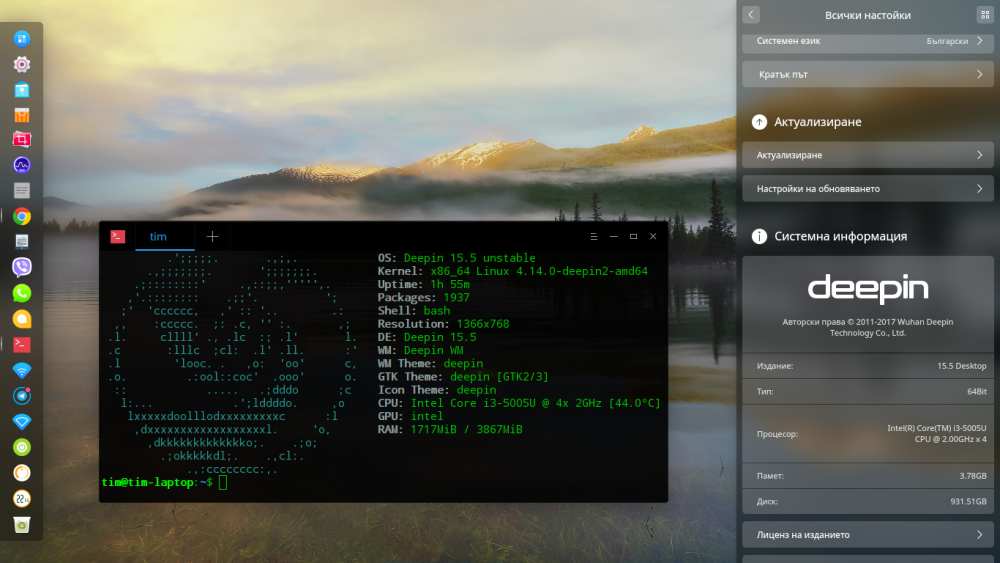Open the Кратък път row chevron
Screen dimensions: 1000x563
pos(980,75)
